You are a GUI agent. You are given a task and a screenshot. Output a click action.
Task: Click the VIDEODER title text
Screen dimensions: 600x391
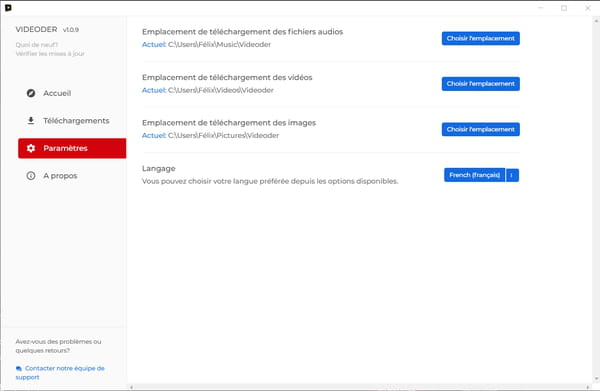[36, 29]
